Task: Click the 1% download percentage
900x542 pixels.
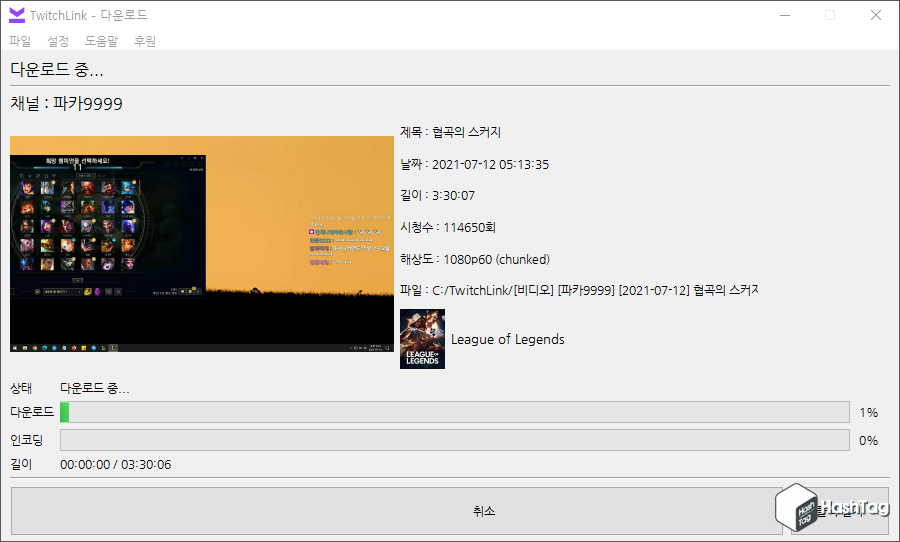Action: point(868,413)
